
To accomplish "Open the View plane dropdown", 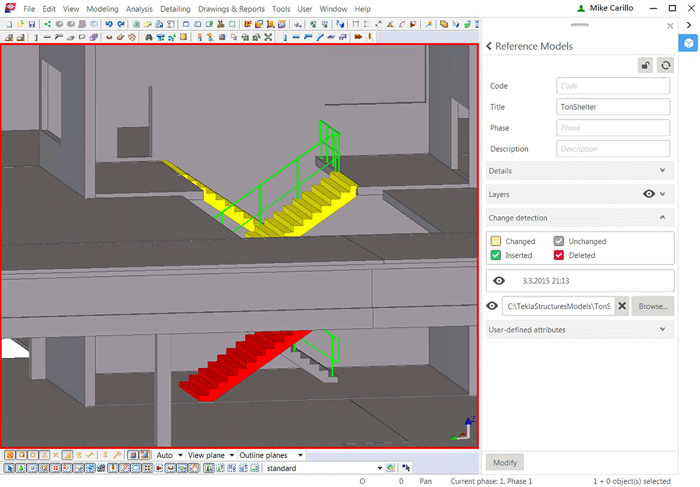I will pos(211,455).
